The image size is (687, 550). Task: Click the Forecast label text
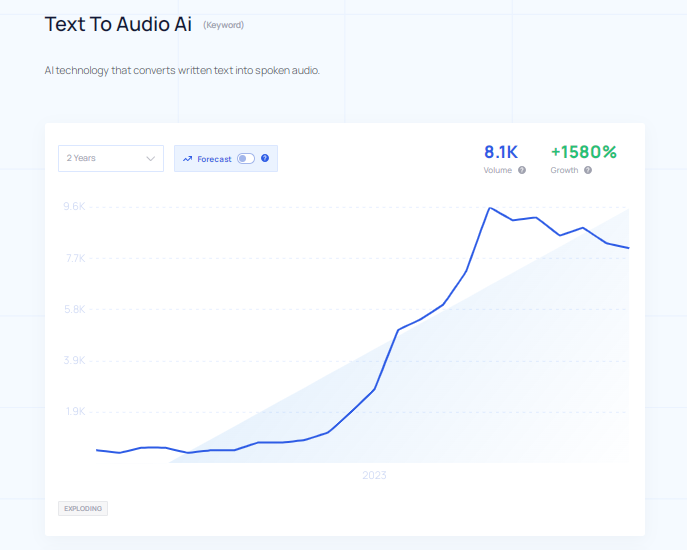(214, 158)
